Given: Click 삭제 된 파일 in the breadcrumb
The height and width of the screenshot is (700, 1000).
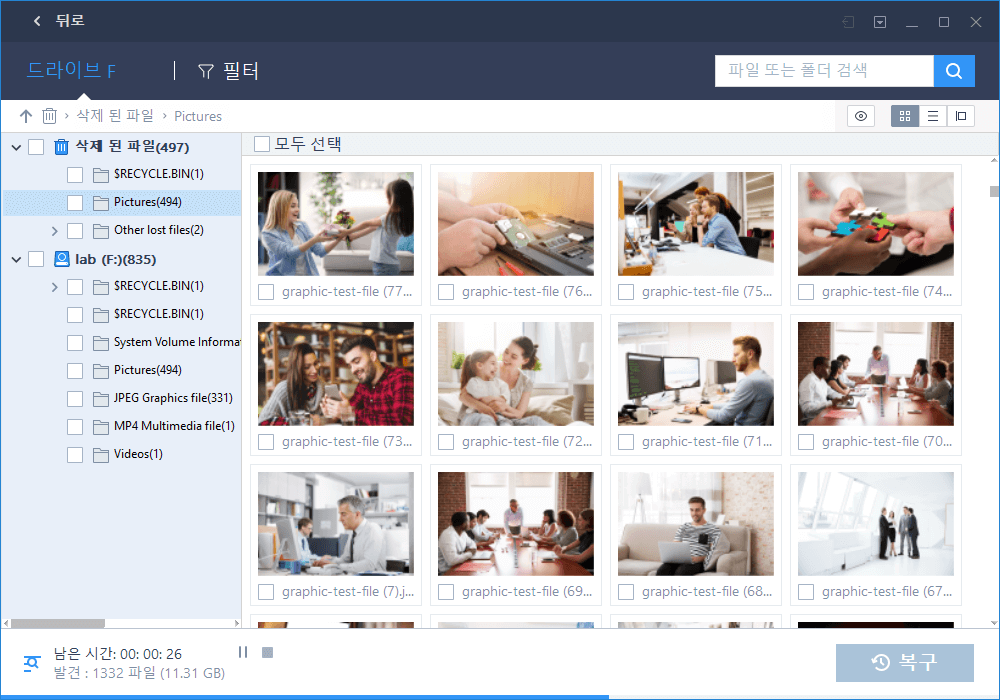Looking at the screenshot, I should (115, 115).
